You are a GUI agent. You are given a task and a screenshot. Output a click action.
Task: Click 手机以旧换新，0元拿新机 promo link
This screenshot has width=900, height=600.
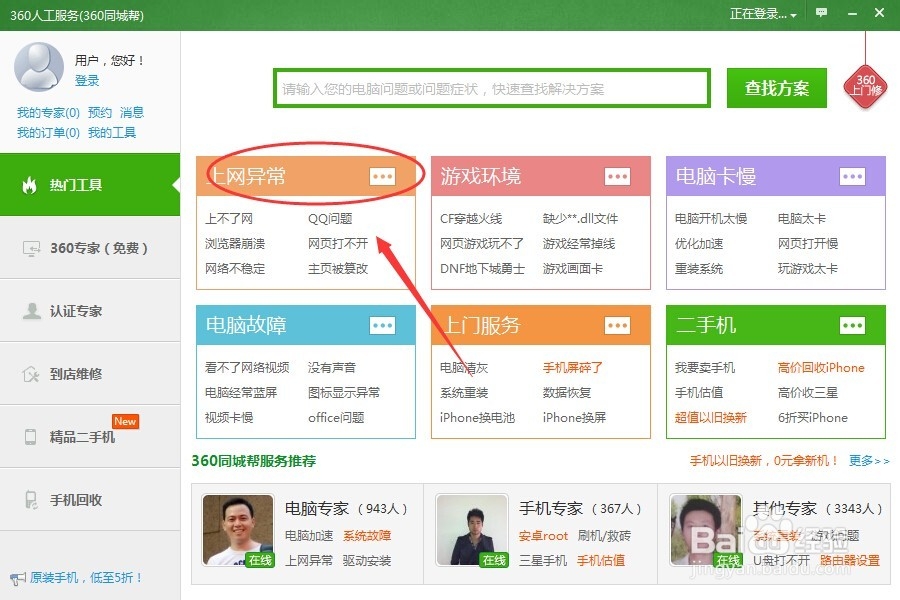(x=763, y=460)
